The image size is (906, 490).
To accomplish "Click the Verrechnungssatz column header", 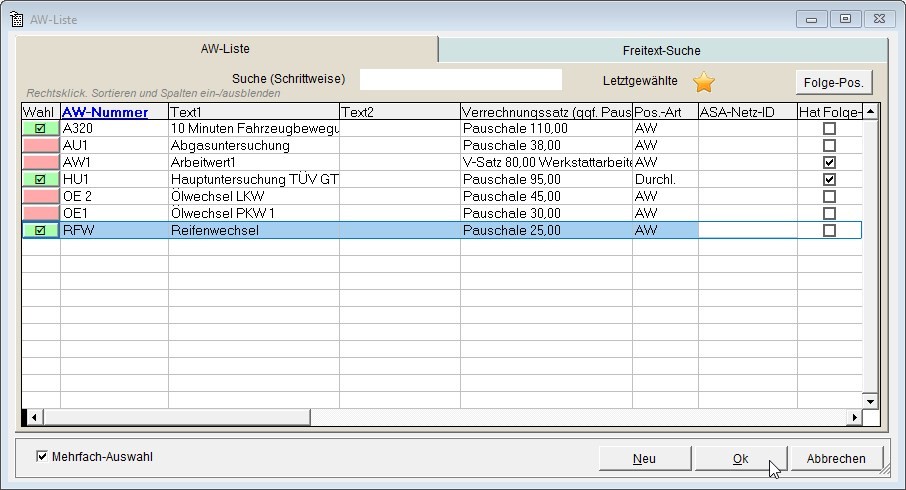I will click(x=547, y=112).
